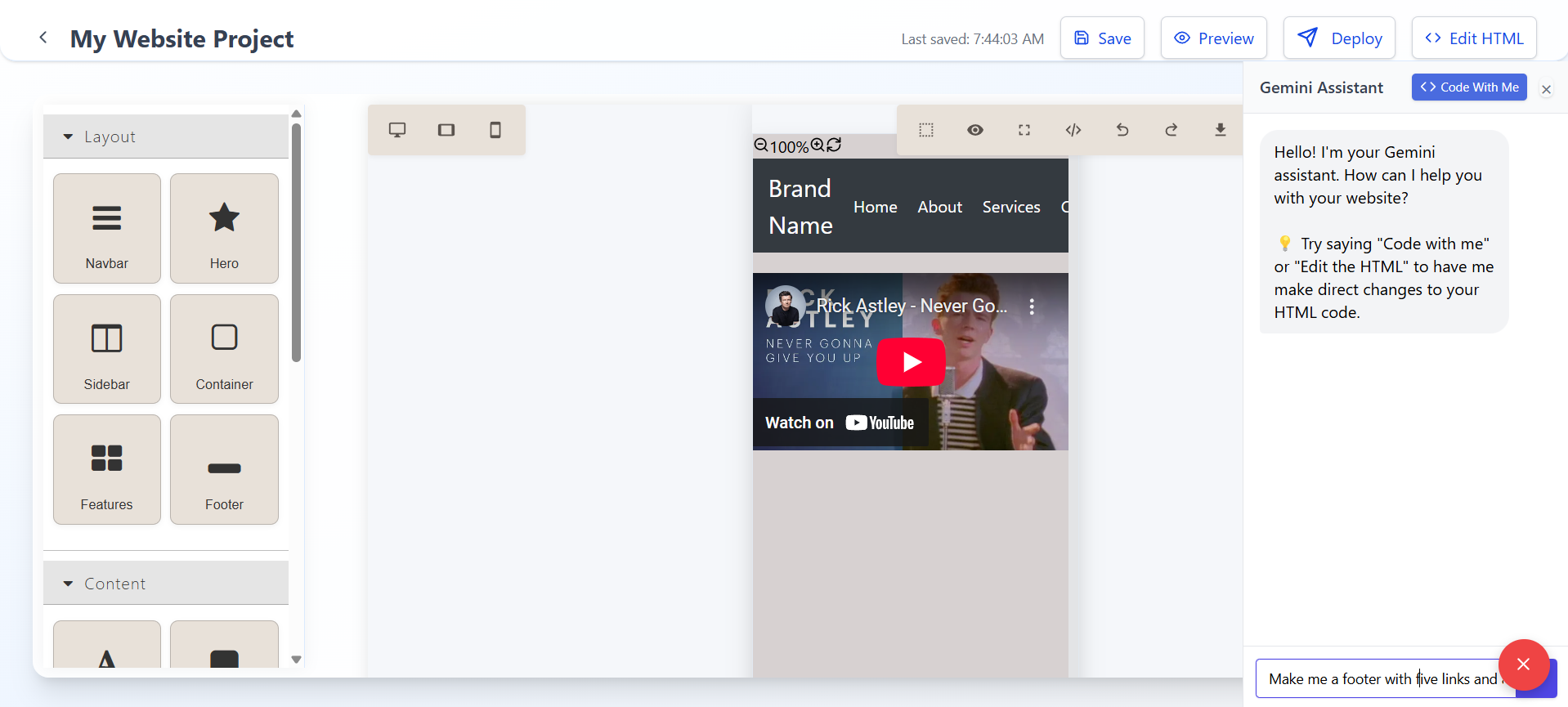Reset canvas zoom with the refresh icon
Screen dimensions: 1568x707
click(834, 145)
